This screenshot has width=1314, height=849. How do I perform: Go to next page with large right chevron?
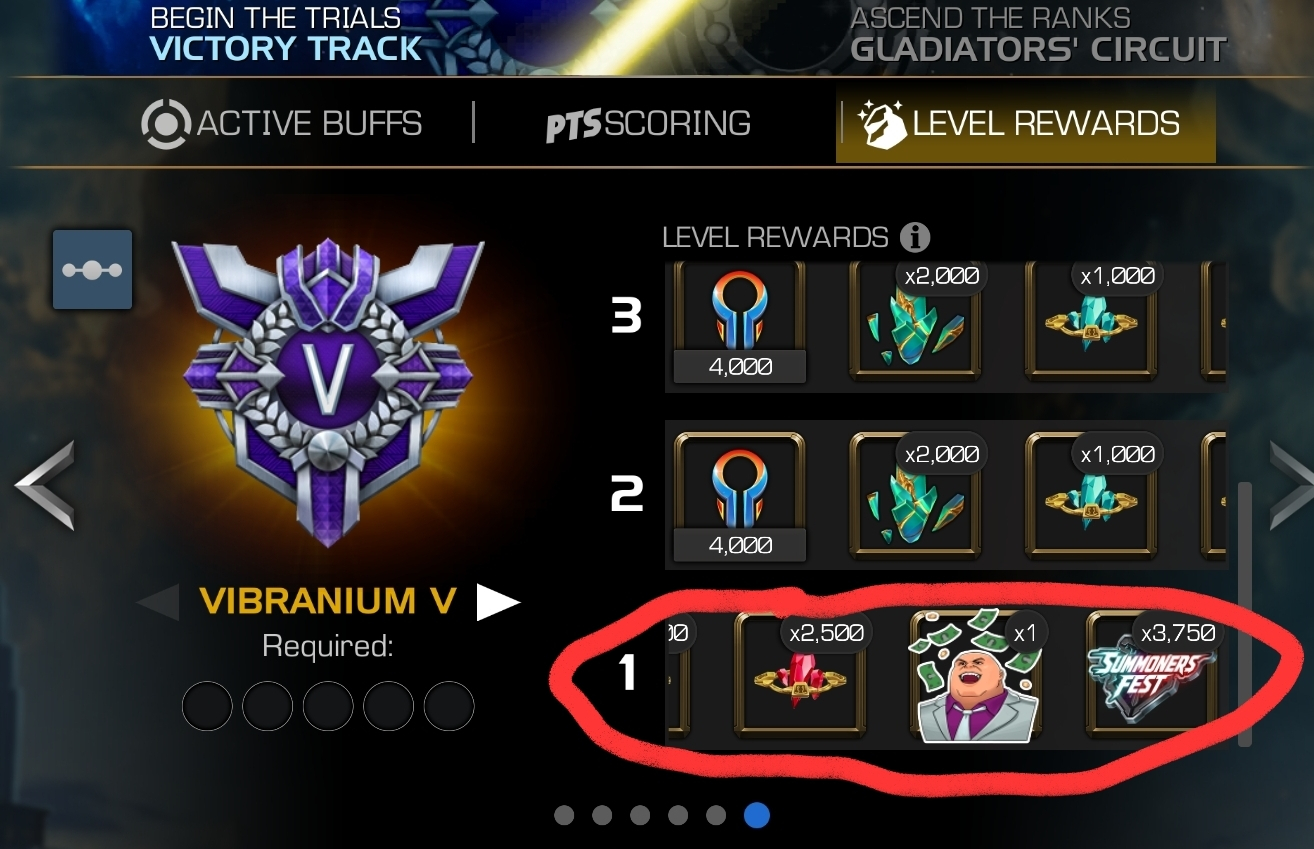[x=1290, y=484]
